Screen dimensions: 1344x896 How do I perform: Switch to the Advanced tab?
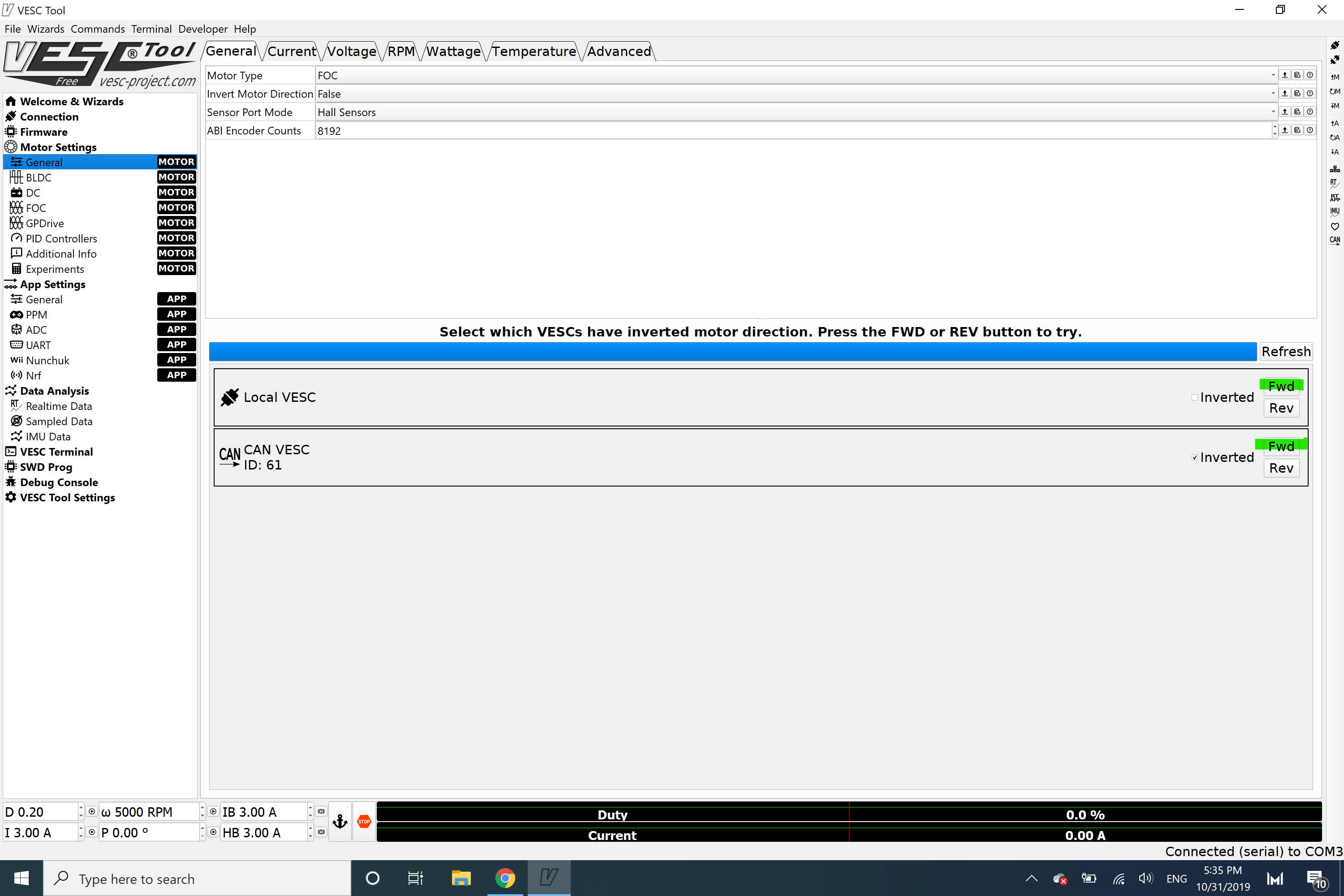(619, 51)
